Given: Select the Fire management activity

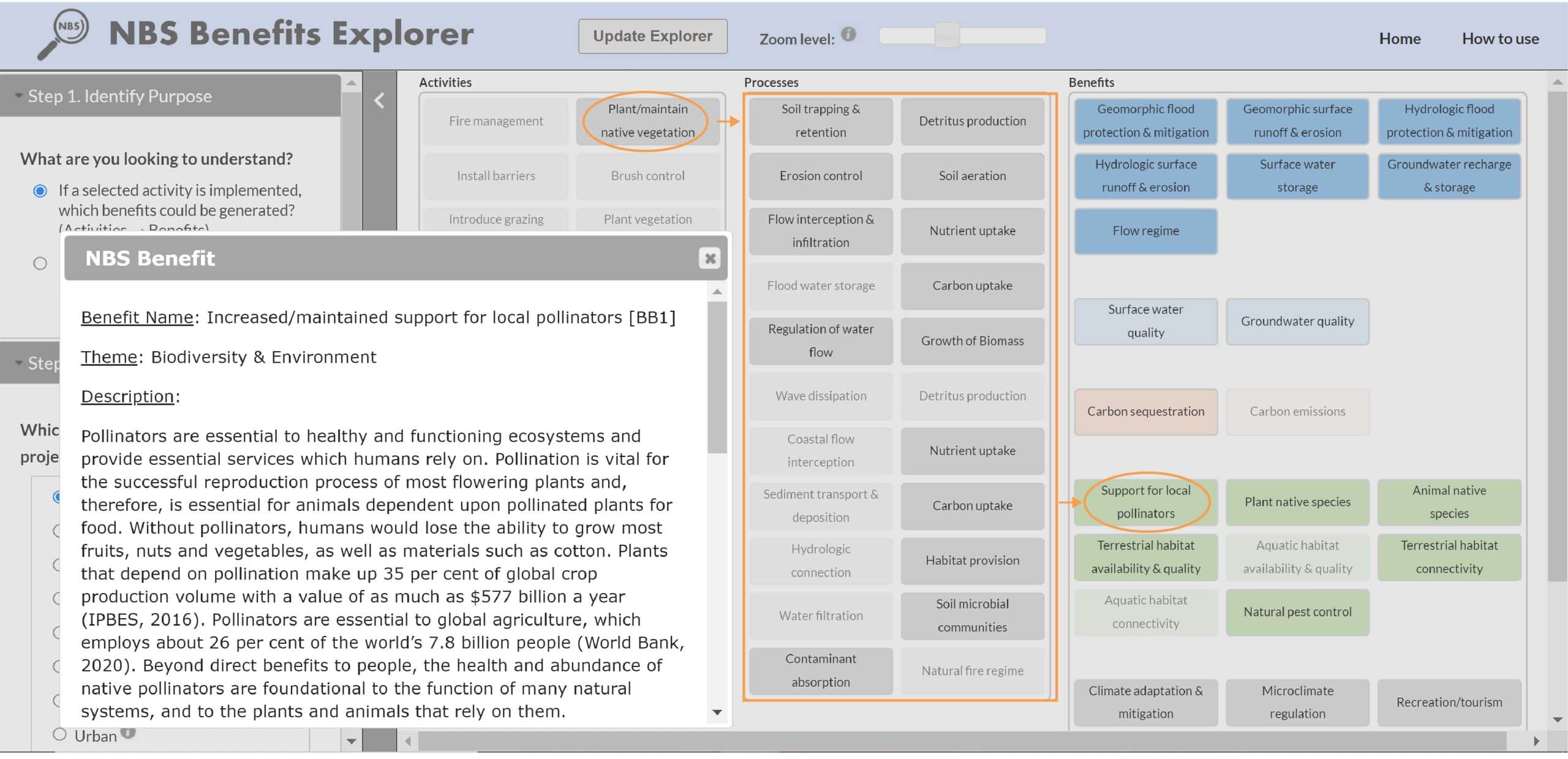Looking at the screenshot, I should point(496,121).
